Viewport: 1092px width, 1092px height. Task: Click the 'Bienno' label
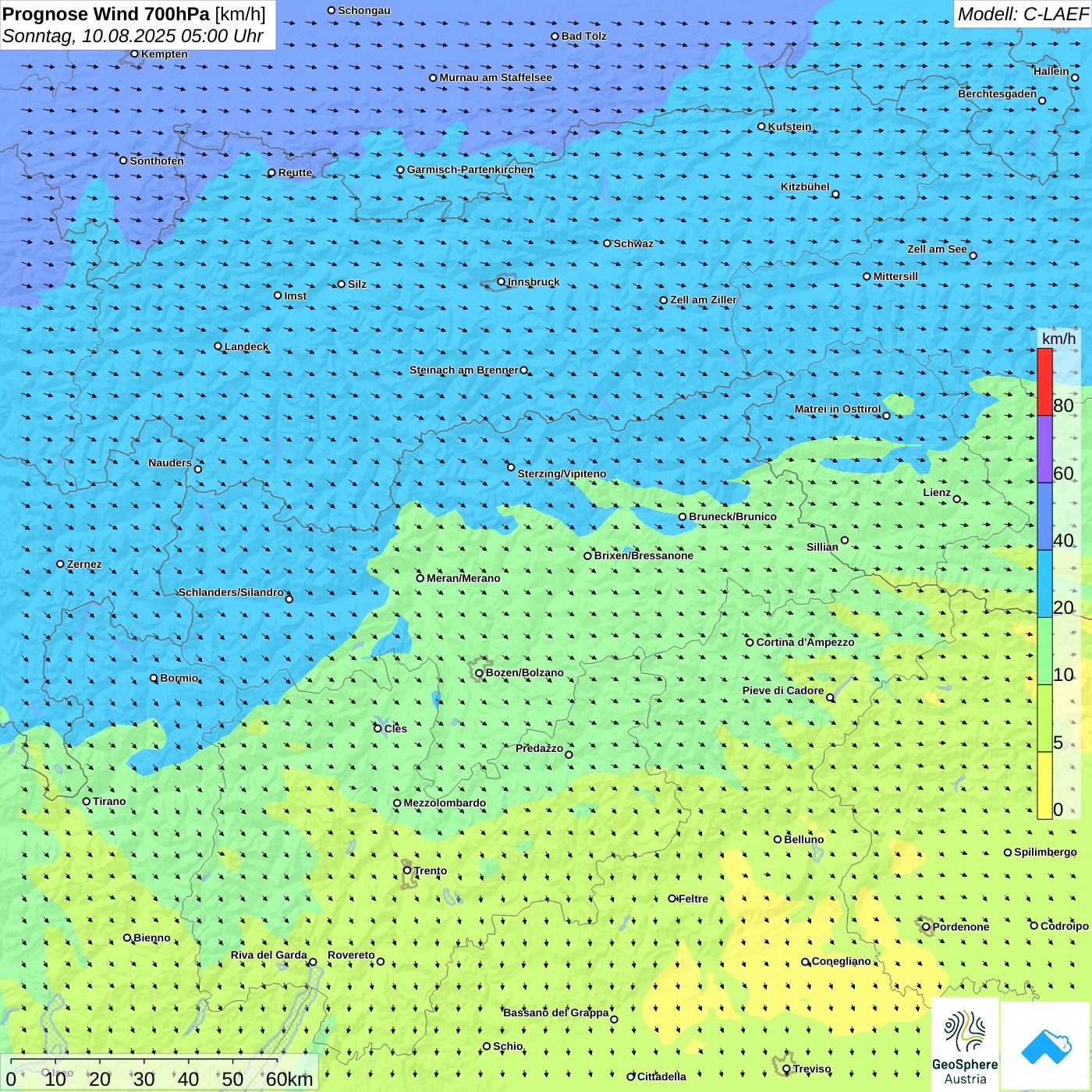(152, 938)
